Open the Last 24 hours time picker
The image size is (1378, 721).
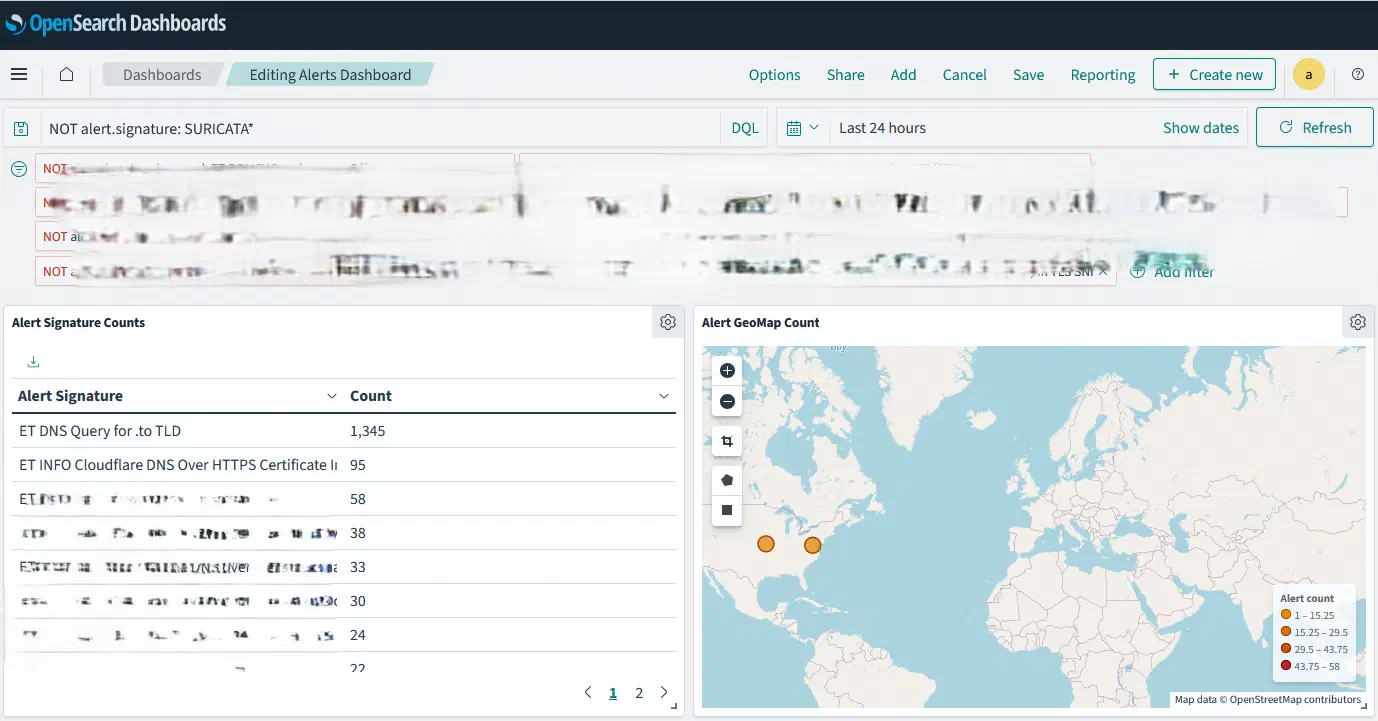point(882,128)
